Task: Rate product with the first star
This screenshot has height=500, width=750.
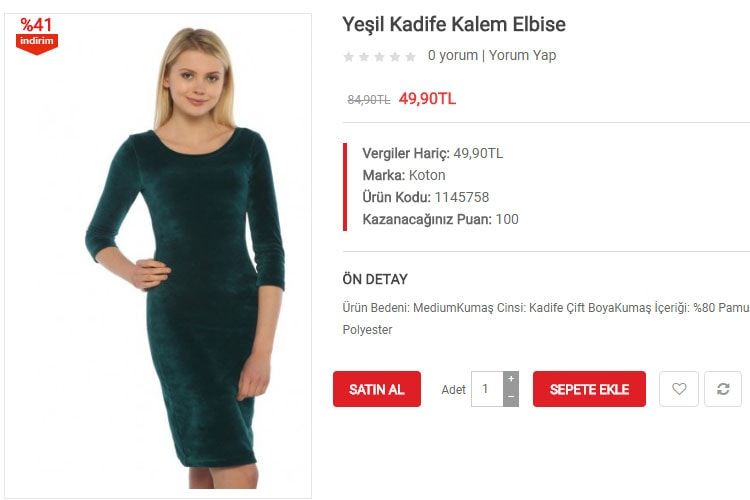Action: point(349,57)
